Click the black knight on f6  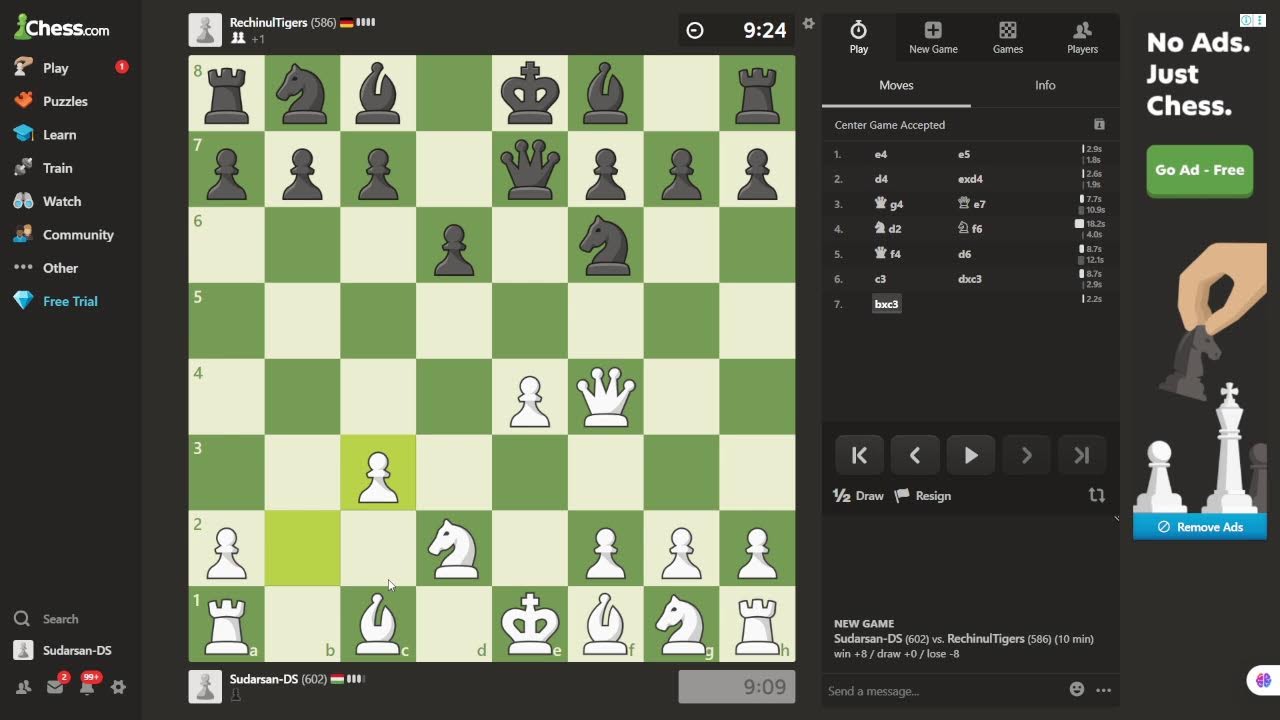coord(606,245)
